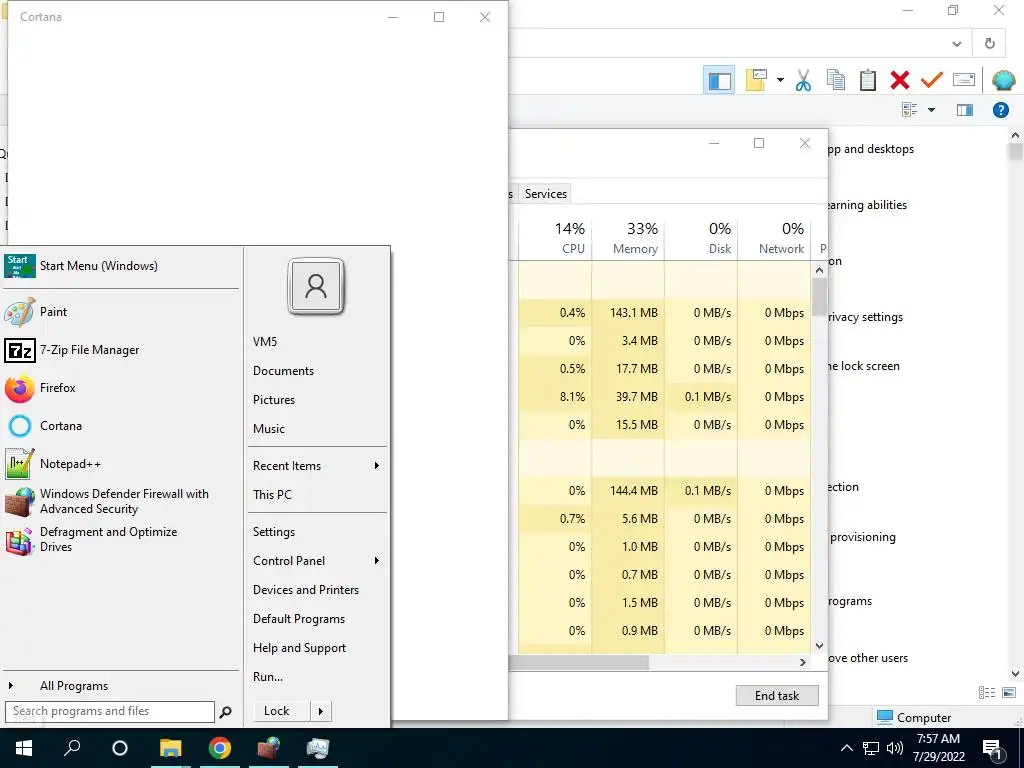Expand Recent Items submenu
Viewport: 1024px width, 768px height.
[x=376, y=466]
